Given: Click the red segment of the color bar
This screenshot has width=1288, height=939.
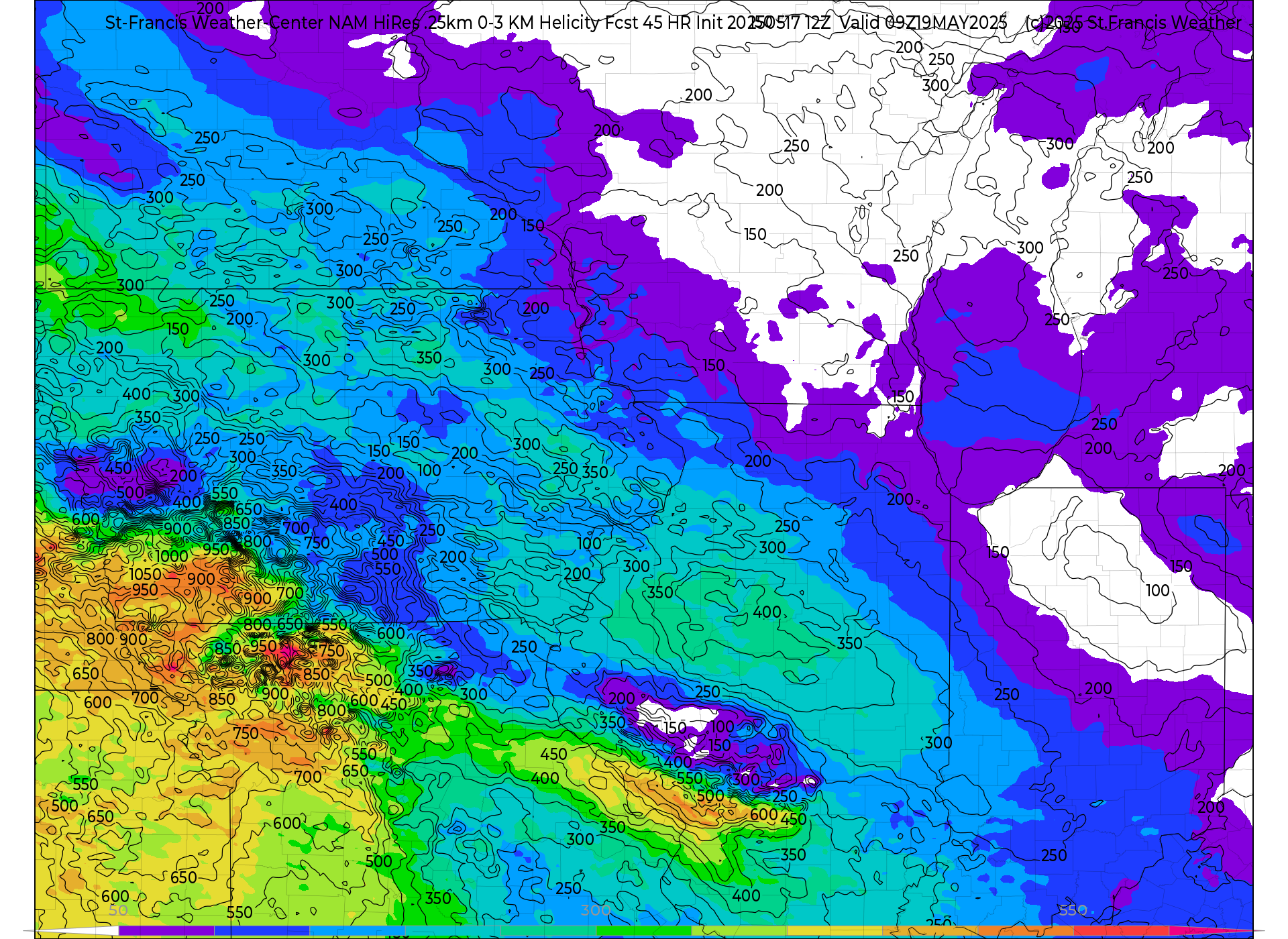Looking at the screenshot, I should [1121, 931].
